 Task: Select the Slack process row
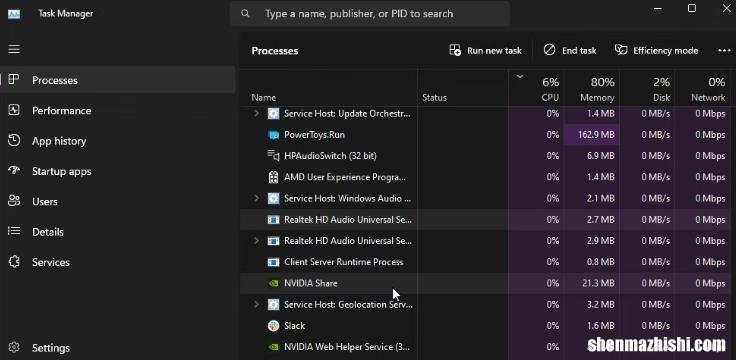(x=485, y=325)
